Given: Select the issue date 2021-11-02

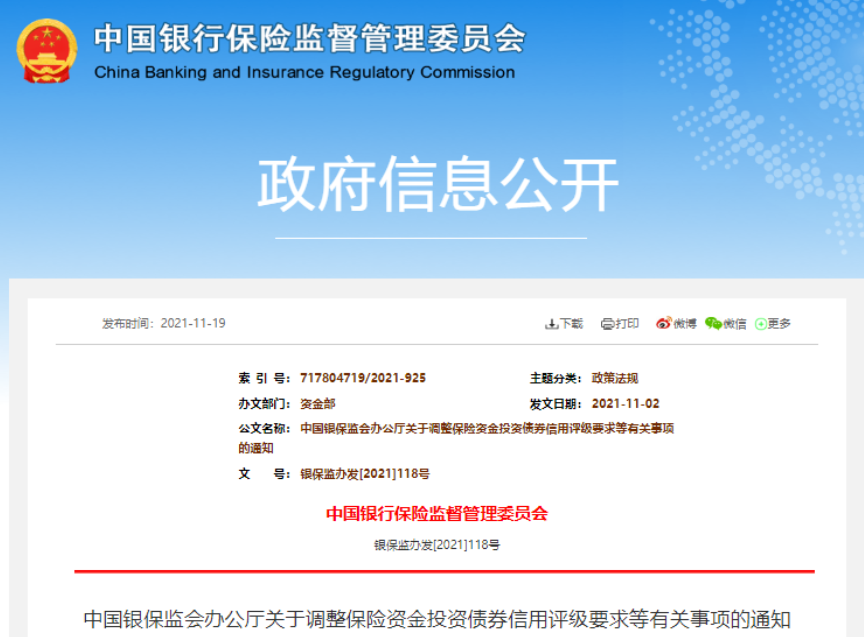Looking at the screenshot, I should (x=625, y=404).
